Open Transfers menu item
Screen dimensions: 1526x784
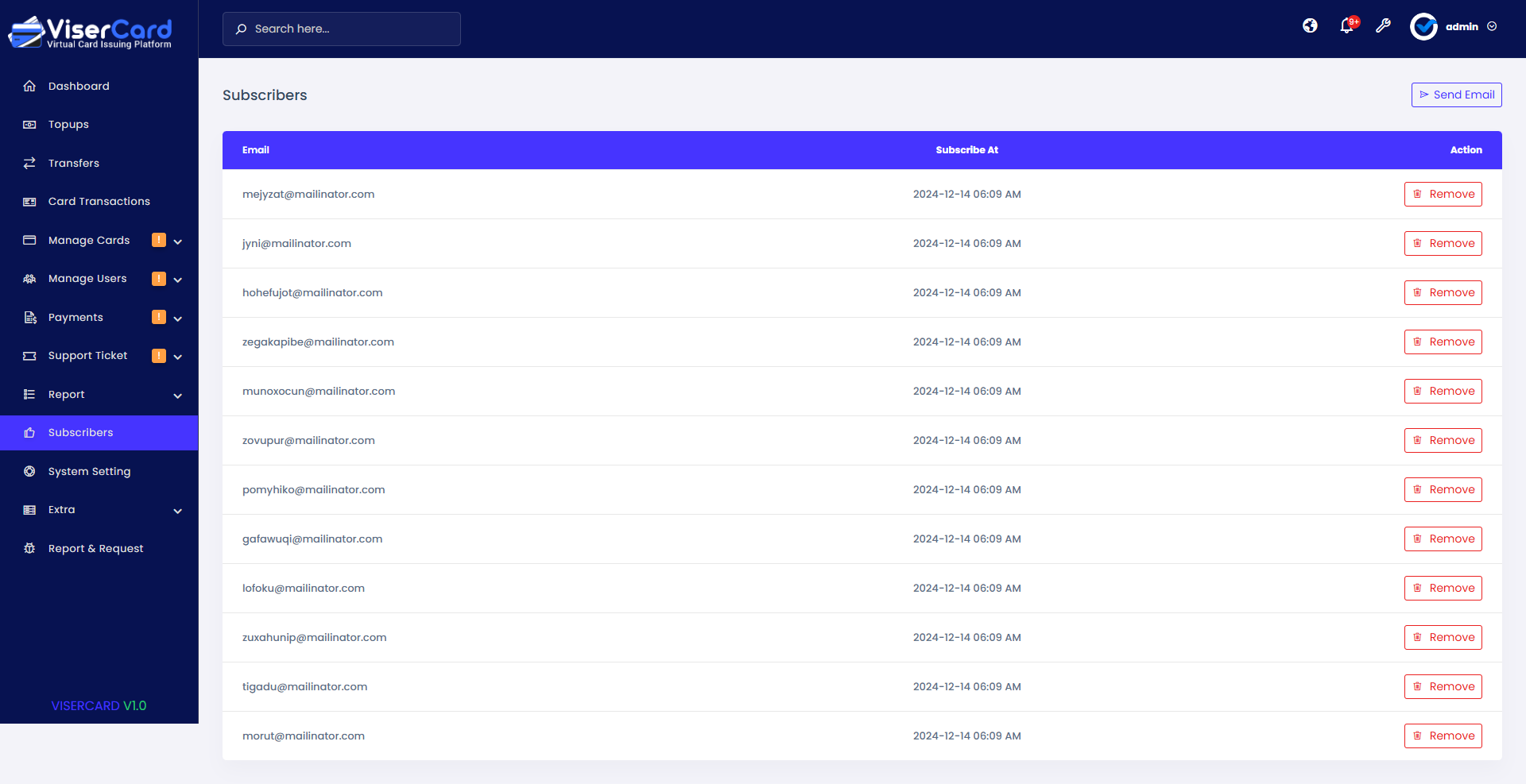coord(99,163)
